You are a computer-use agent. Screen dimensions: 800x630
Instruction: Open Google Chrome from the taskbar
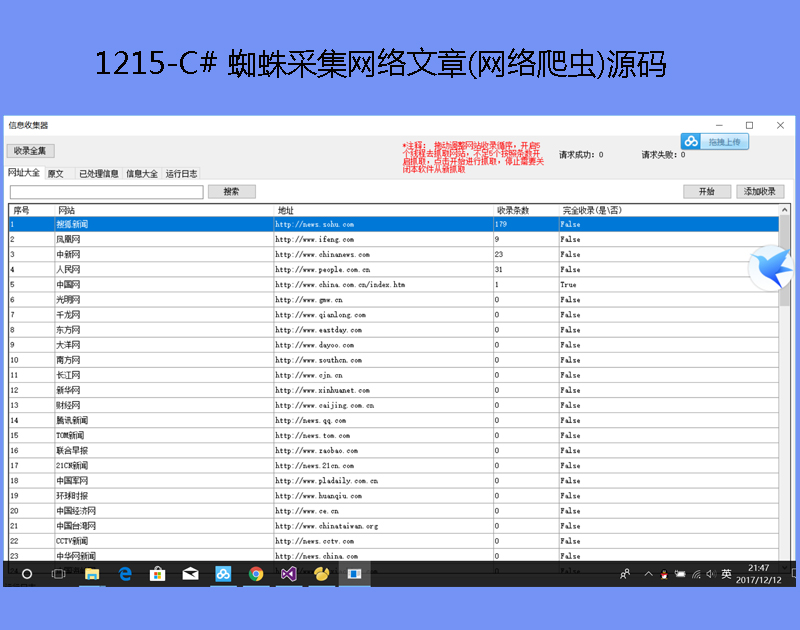pyautogui.click(x=256, y=574)
